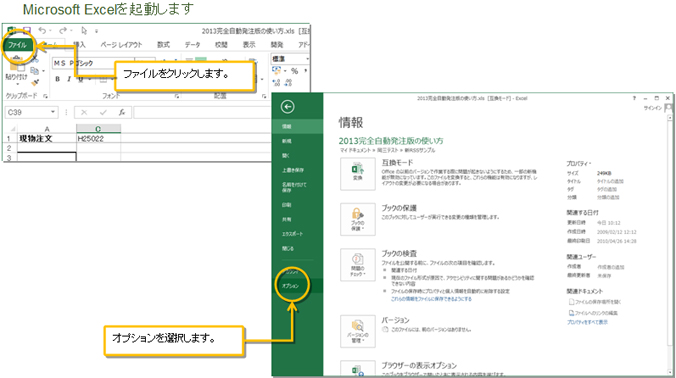This screenshot has width=676, height=378.
Task: Click the Name Box showing C39
Action: 28,112
